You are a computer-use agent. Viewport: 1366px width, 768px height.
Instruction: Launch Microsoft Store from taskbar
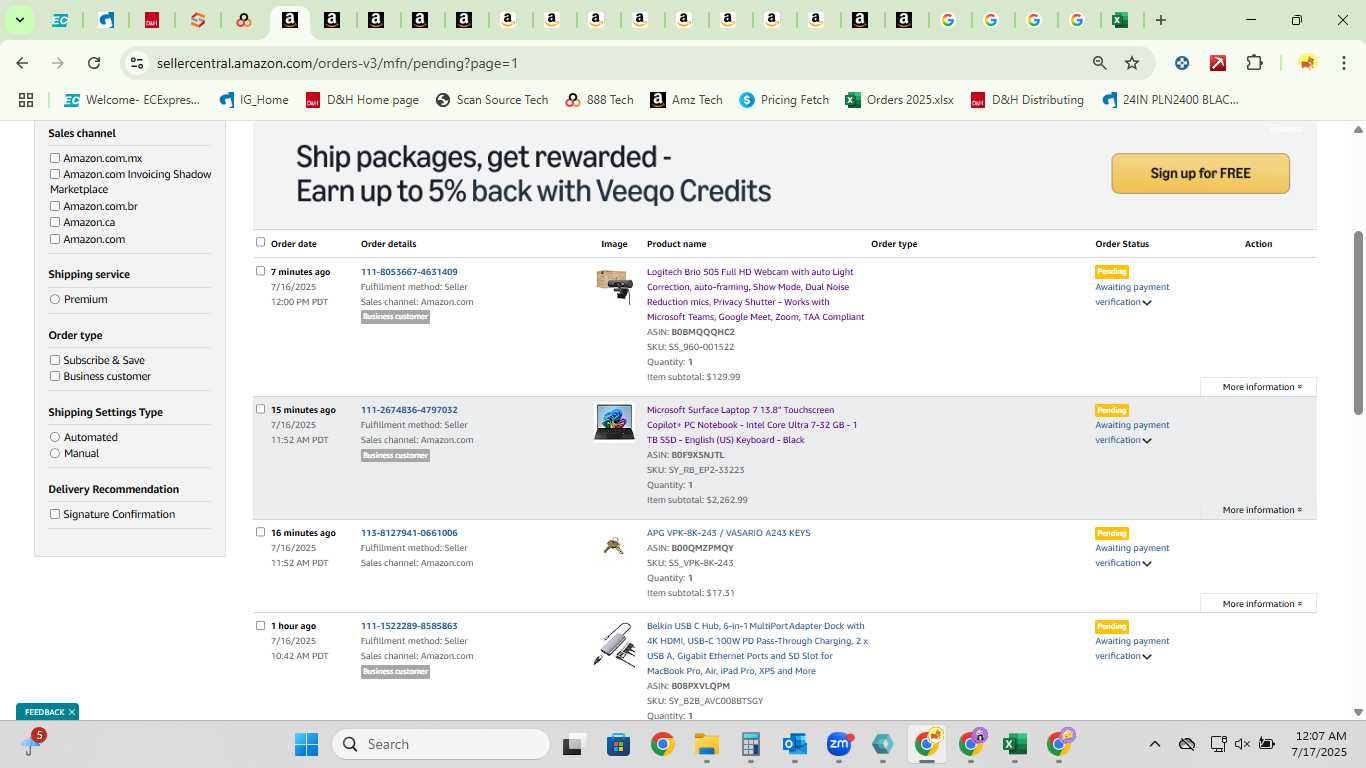tap(618, 744)
